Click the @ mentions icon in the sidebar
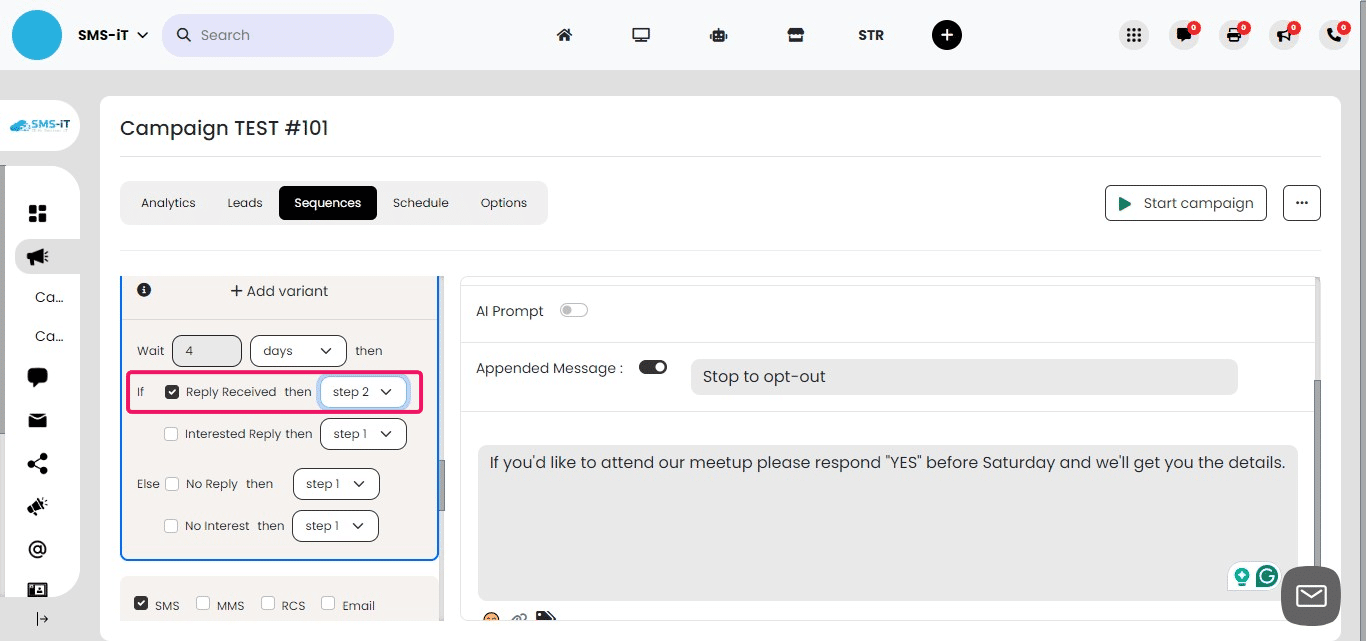The height and width of the screenshot is (641, 1366). tap(37, 548)
